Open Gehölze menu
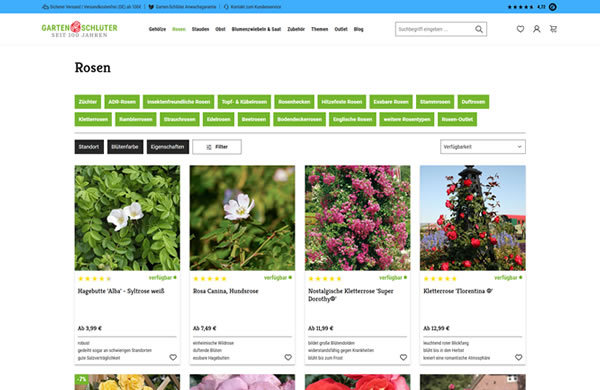600x390 pixels. [157, 29]
